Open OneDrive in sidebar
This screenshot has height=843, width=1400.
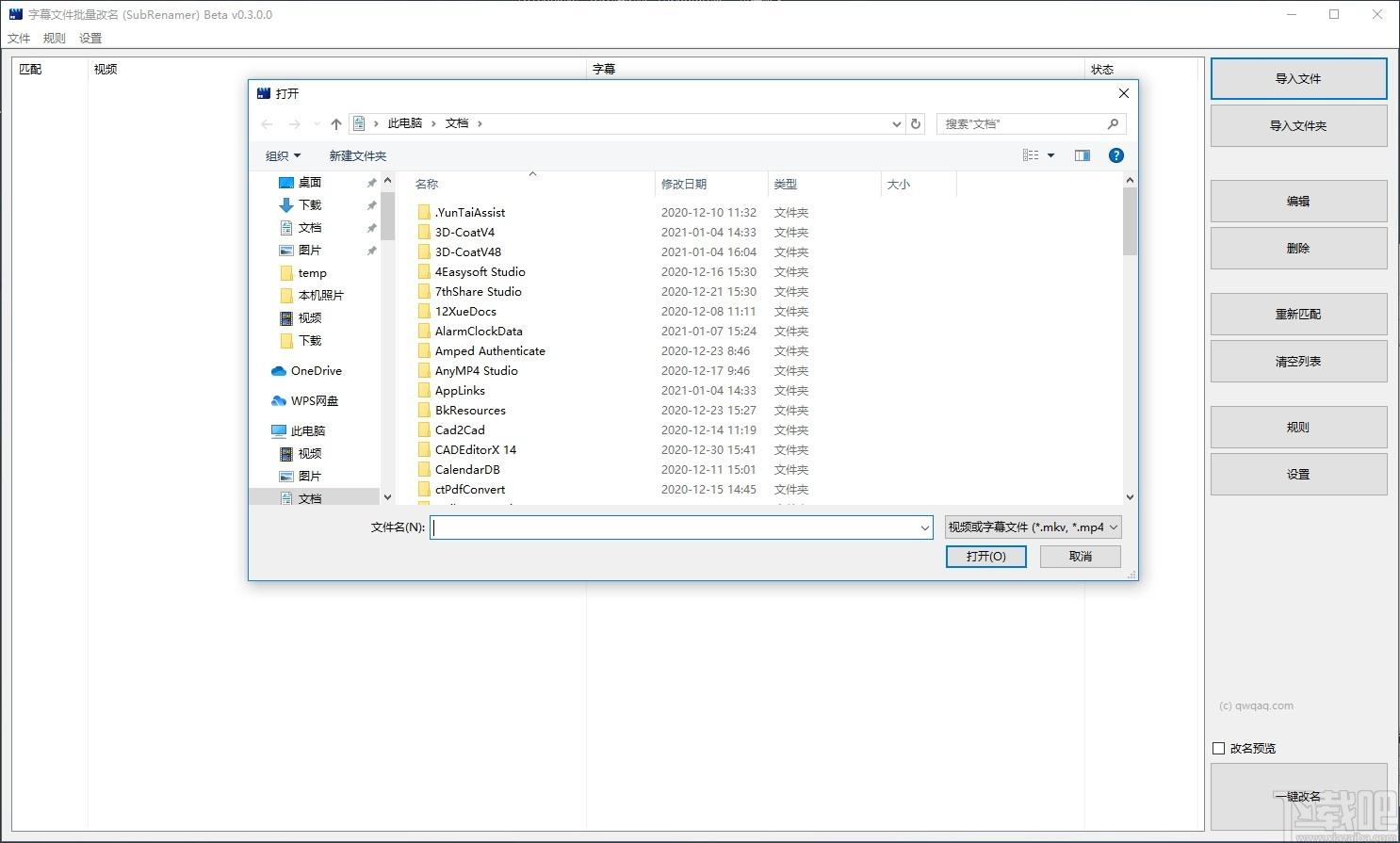point(306,370)
